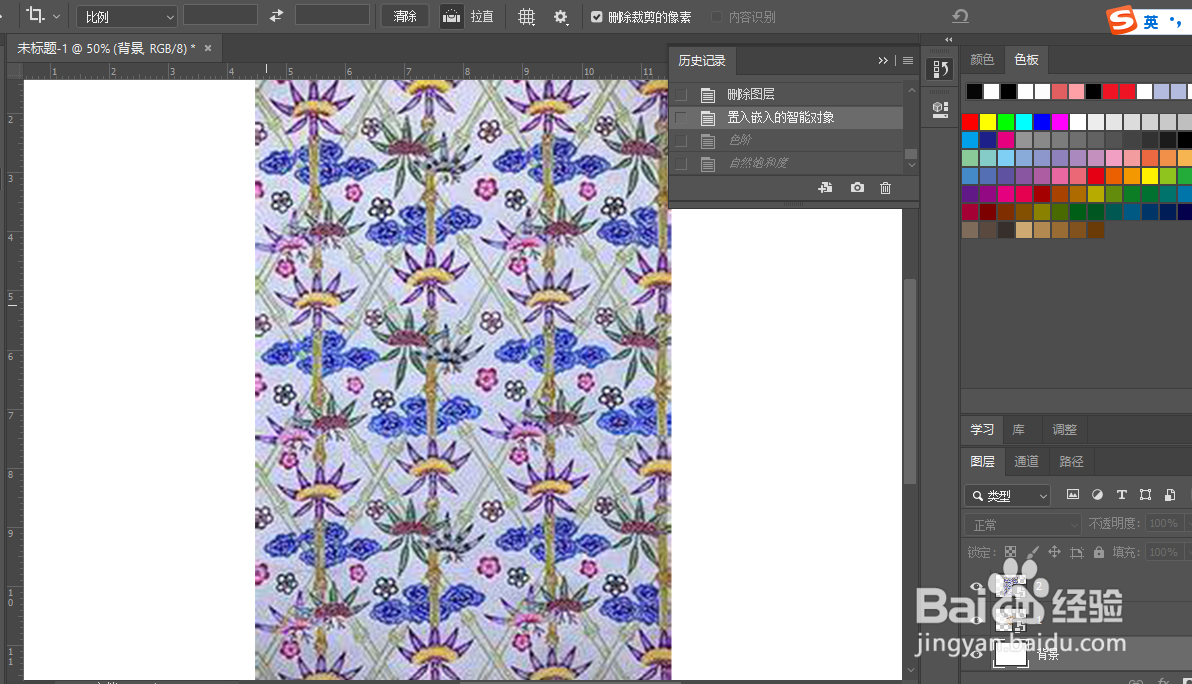Open the 类型 layer filter dropdown
The height and width of the screenshot is (684, 1192).
point(1007,496)
